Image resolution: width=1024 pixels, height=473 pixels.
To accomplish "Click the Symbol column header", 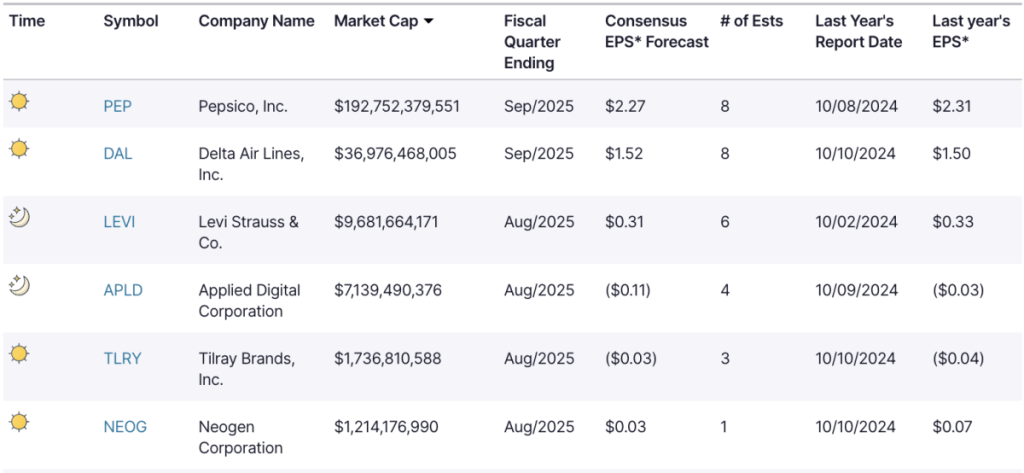I will (131, 21).
